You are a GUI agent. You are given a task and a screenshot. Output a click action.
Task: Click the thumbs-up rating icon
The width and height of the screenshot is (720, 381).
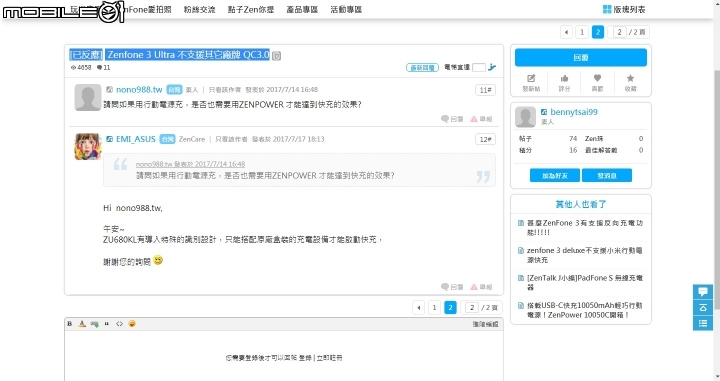564,78
